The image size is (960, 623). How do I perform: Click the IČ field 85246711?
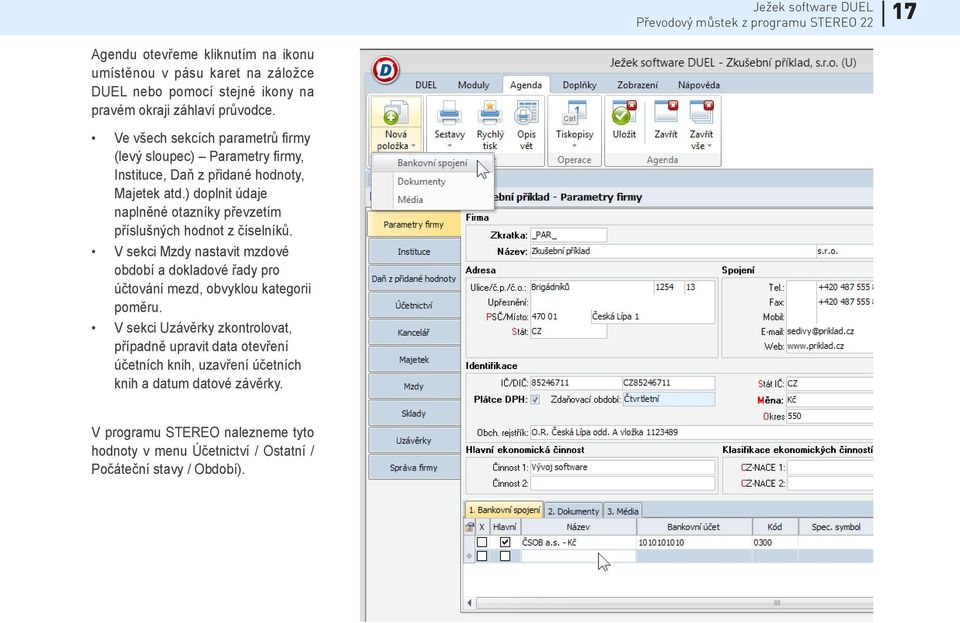pyautogui.click(x=575, y=383)
